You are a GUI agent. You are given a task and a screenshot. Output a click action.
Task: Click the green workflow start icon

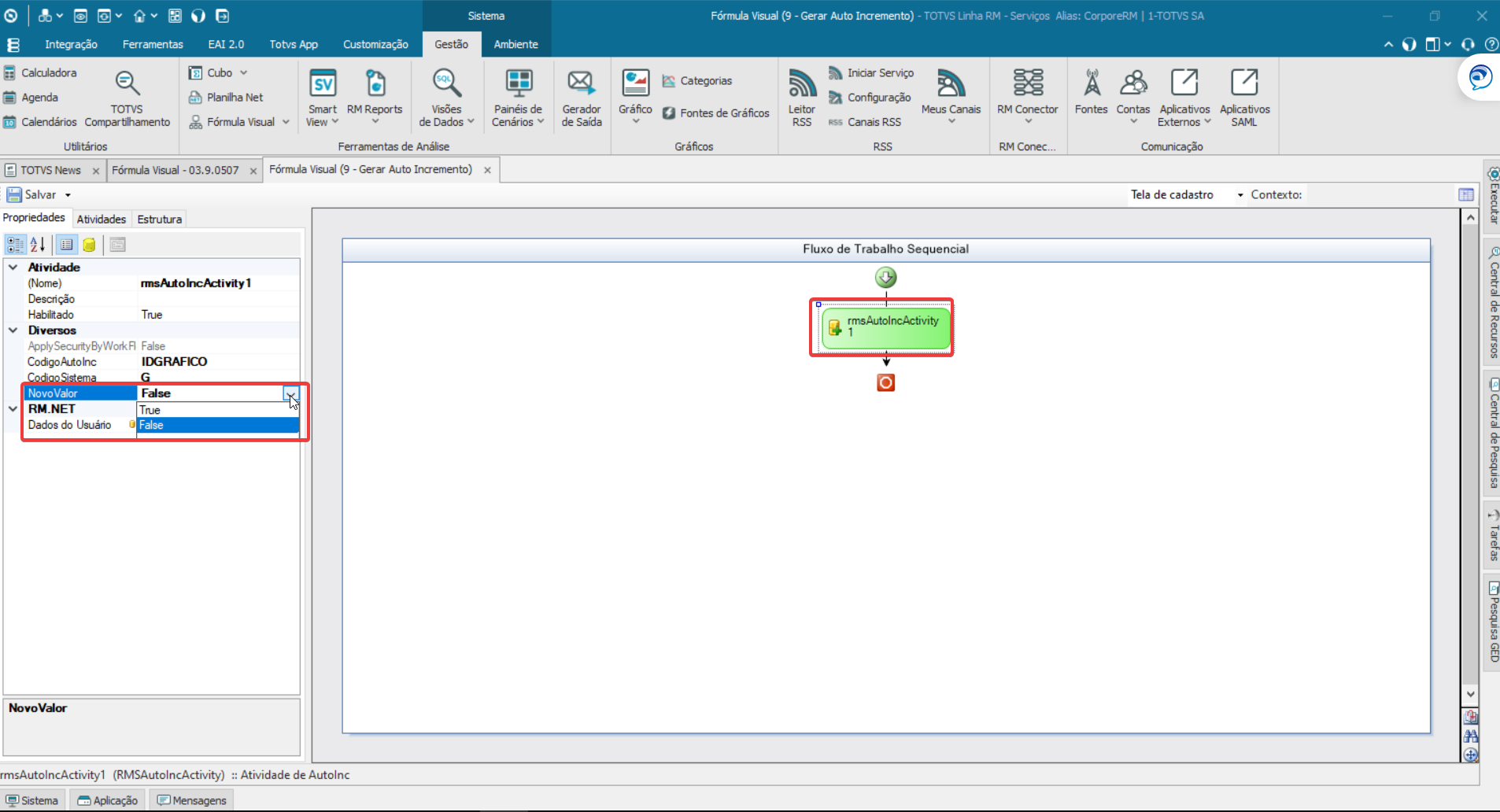(885, 277)
